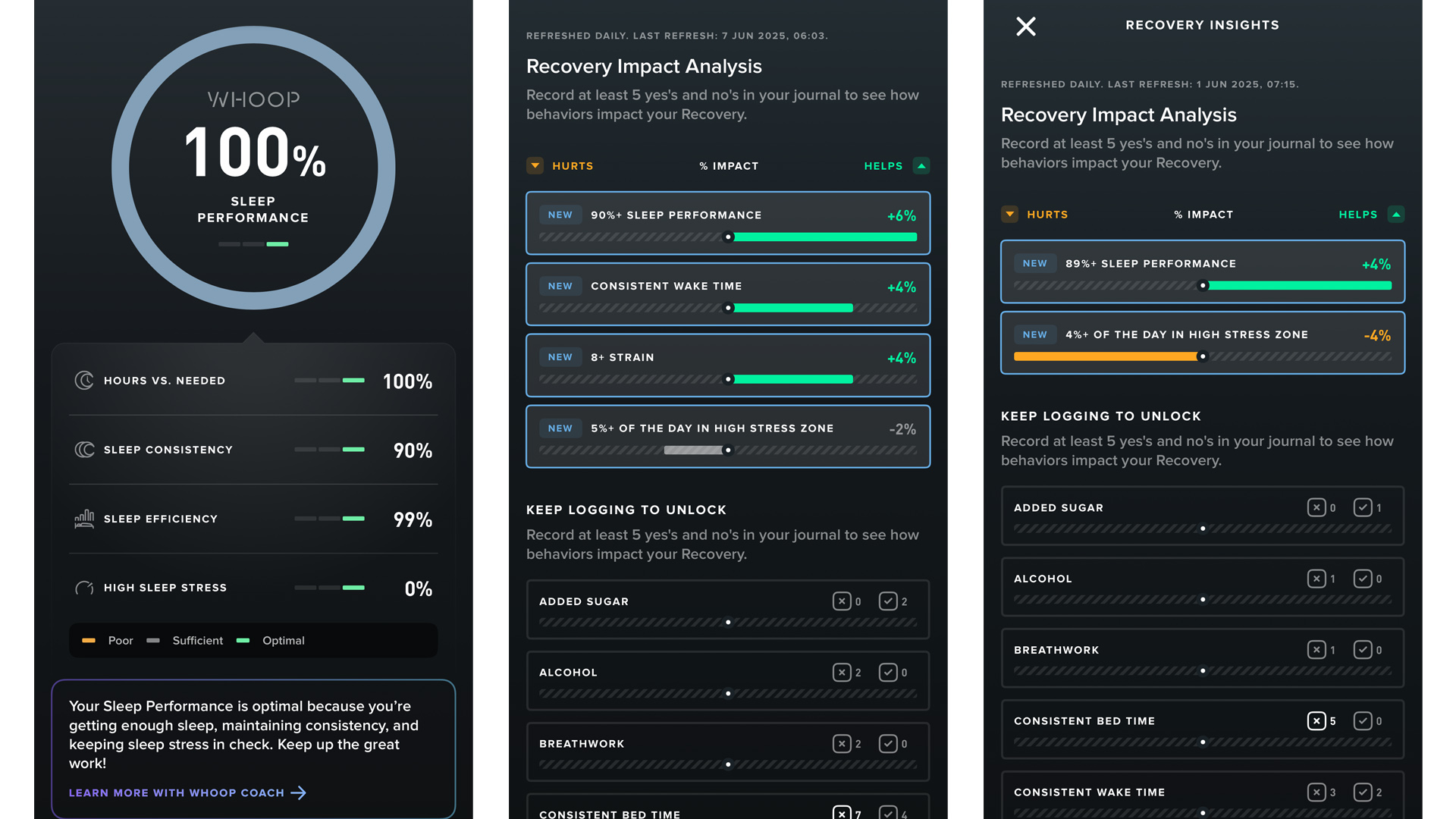Screen dimensions: 1456x819
Task: Tap Consistent Bed Time Yes check, right panel
Action: click(1363, 720)
